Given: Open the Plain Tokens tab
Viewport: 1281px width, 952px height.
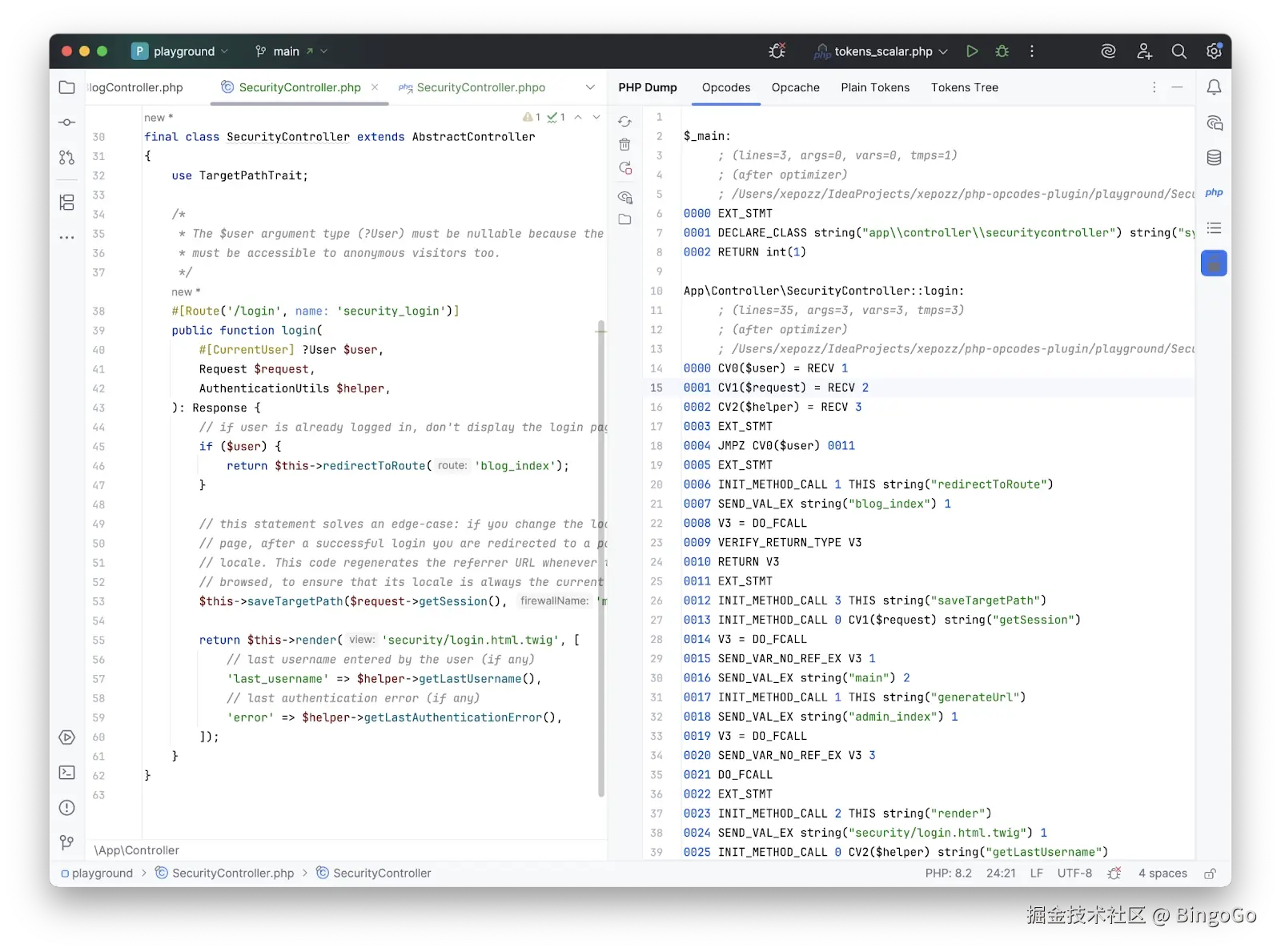Looking at the screenshot, I should click(875, 87).
